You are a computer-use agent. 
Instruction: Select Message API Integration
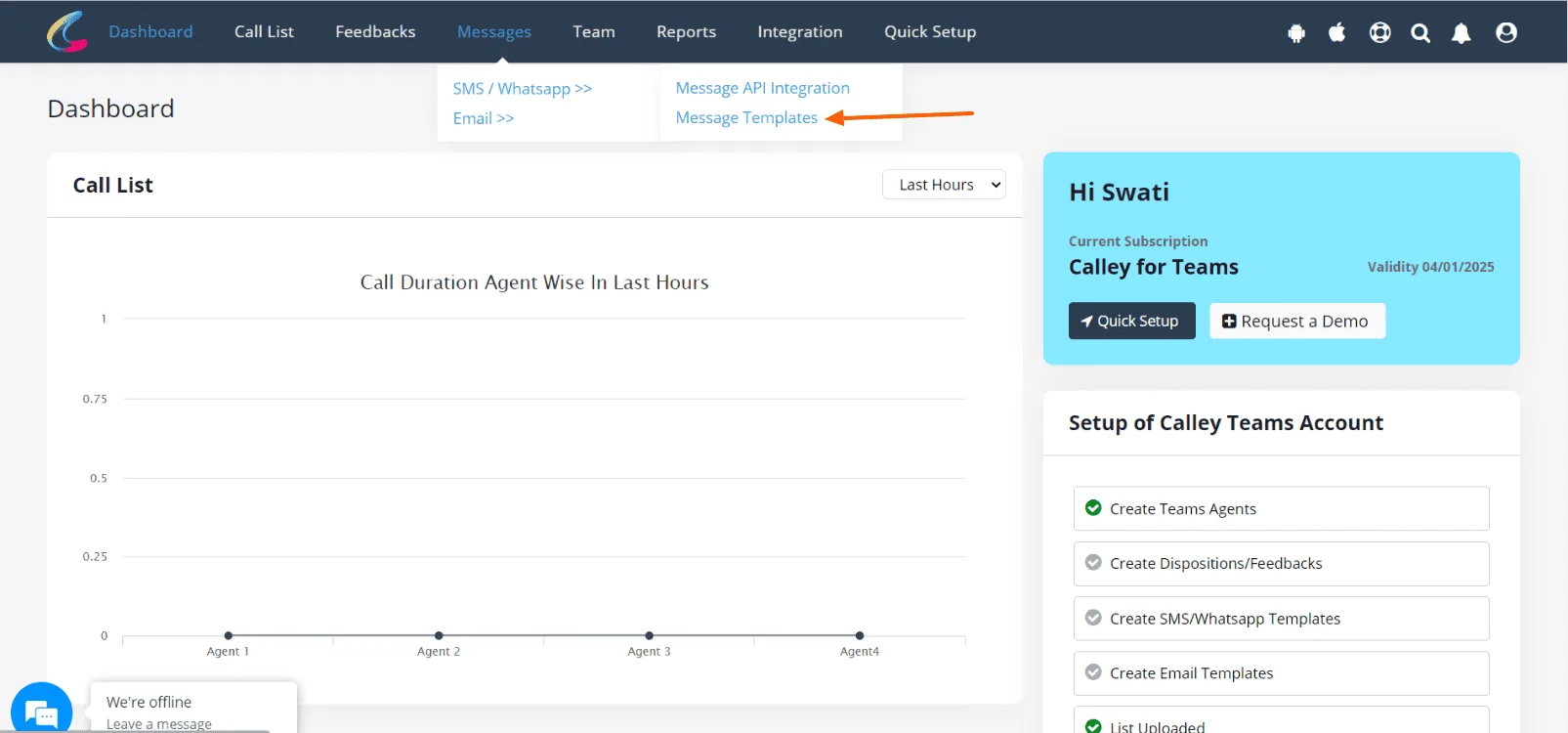click(x=763, y=88)
